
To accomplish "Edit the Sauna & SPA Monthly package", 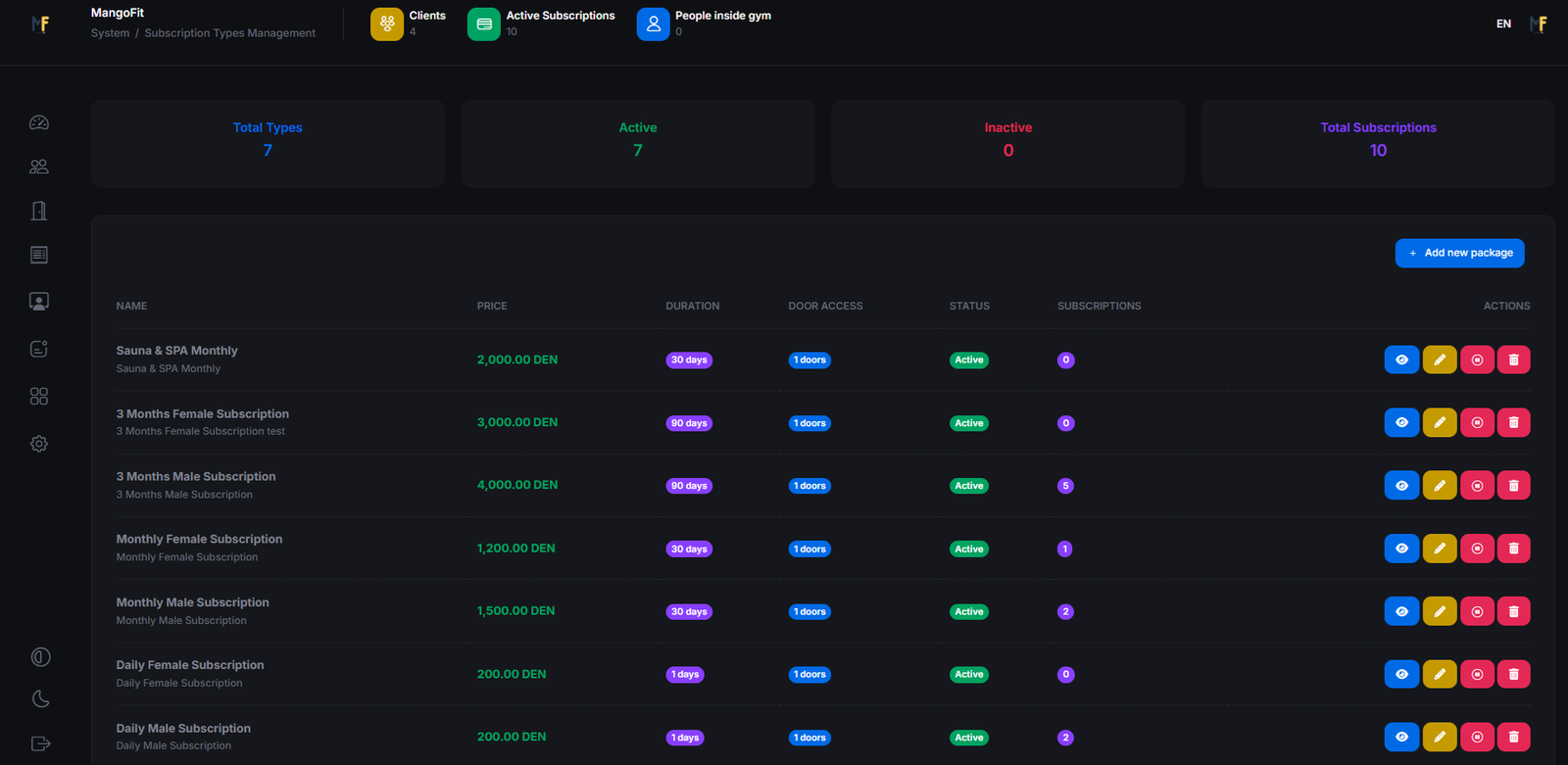I will click(x=1440, y=359).
